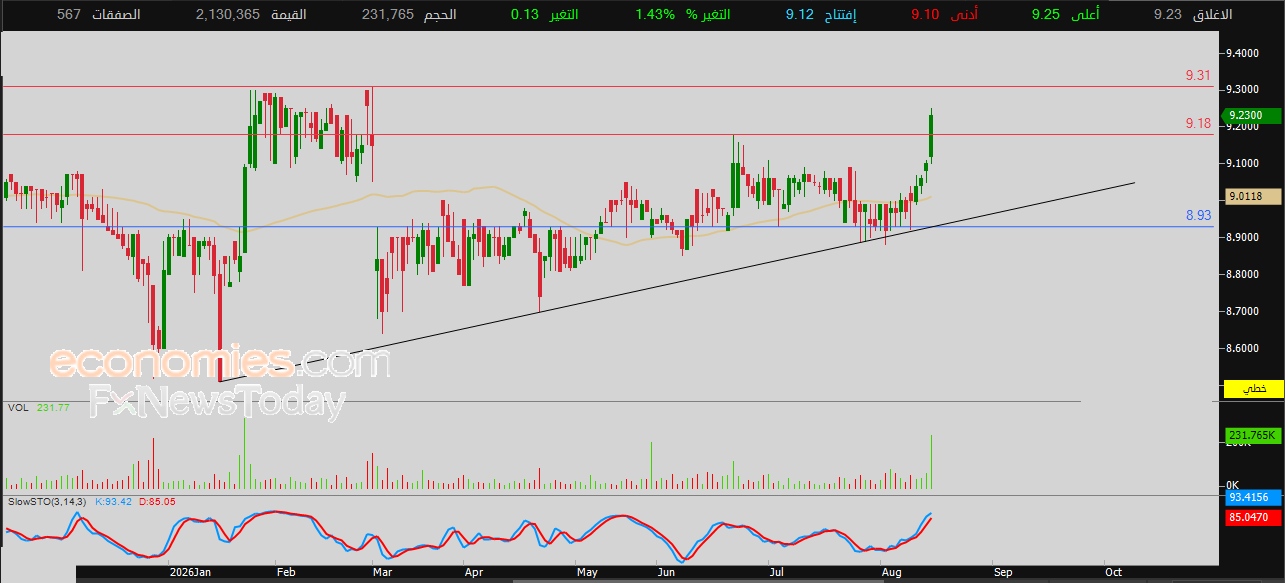Select the 9.31 red resistance line label

coord(1198,75)
